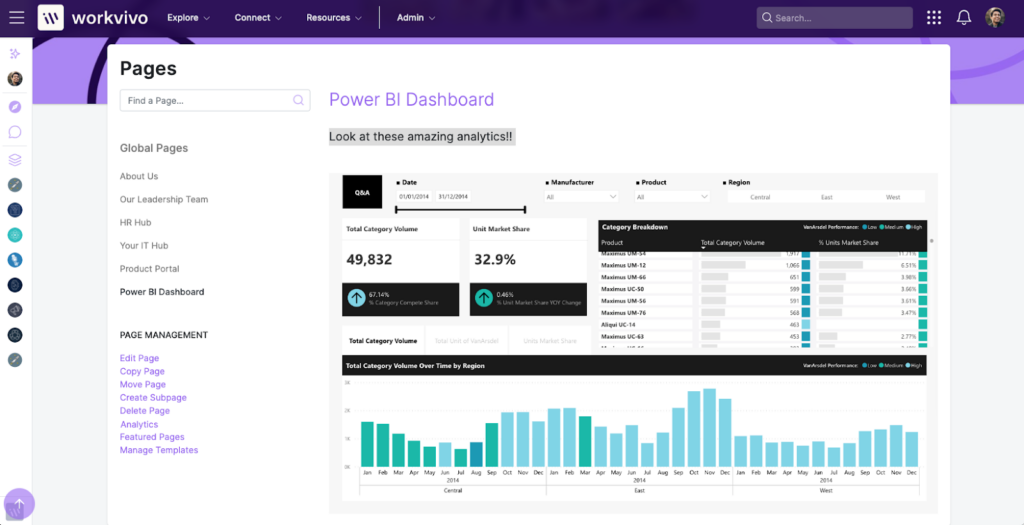1024x525 pixels.
Task: Sort by Total Category Volume column header
Action: [732, 243]
